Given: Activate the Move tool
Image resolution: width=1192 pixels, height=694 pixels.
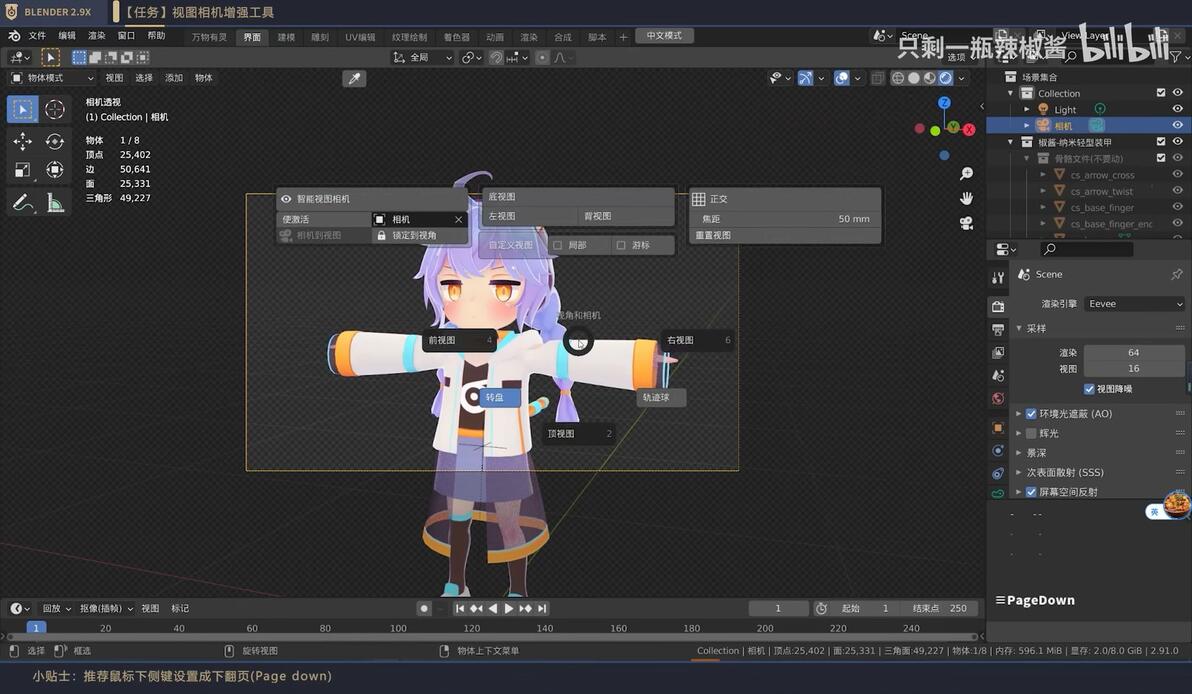Looking at the screenshot, I should click(x=23, y=141).
